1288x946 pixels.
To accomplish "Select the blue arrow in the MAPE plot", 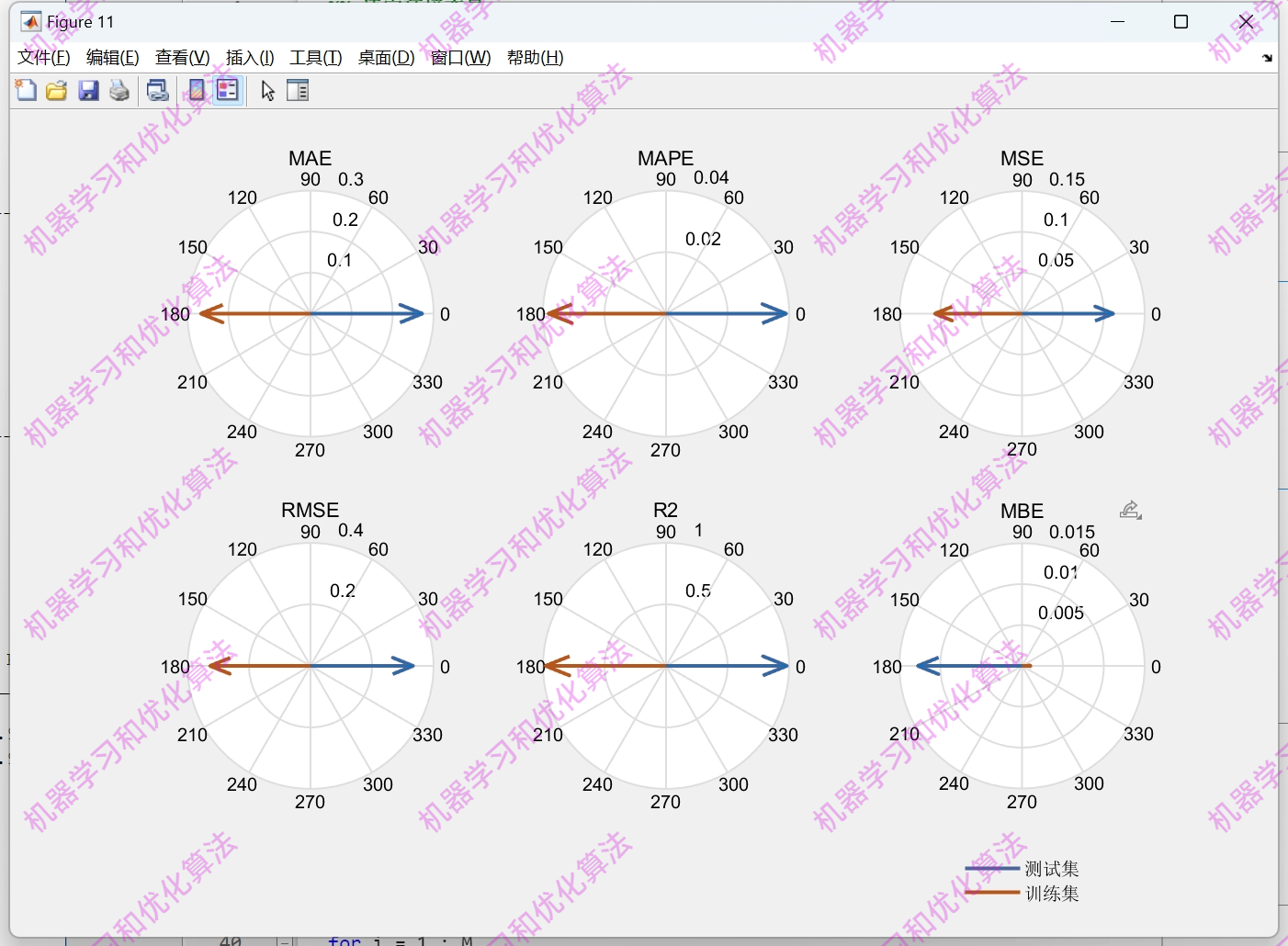I will [x=727, y=314].
